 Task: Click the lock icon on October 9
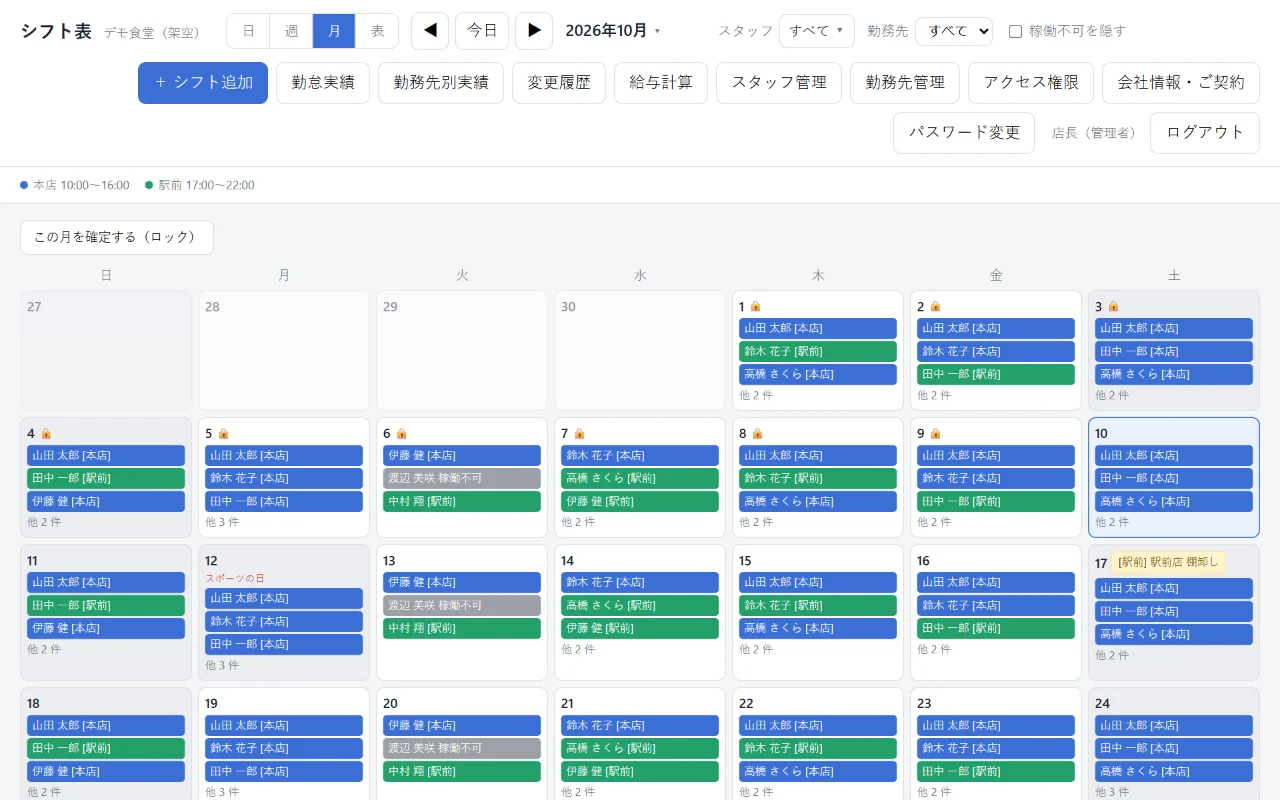pyautogui.click(x=935, y=434)
